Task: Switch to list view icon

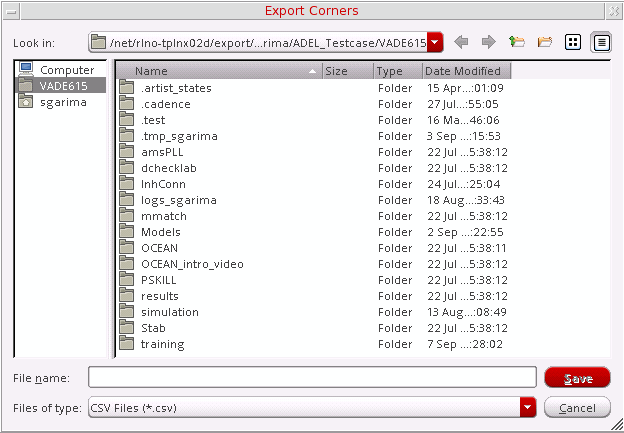Action: (573, 42)
